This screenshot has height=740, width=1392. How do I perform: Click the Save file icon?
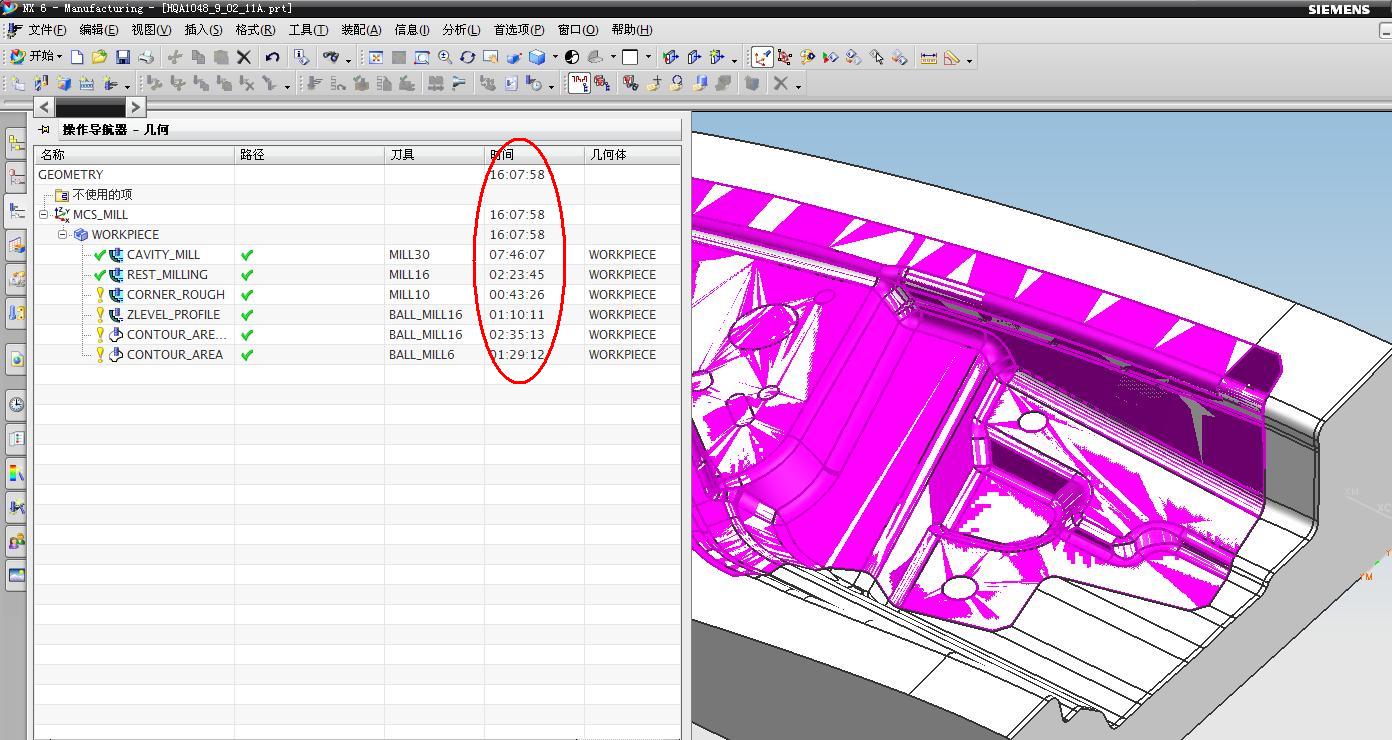pos(123,57)
